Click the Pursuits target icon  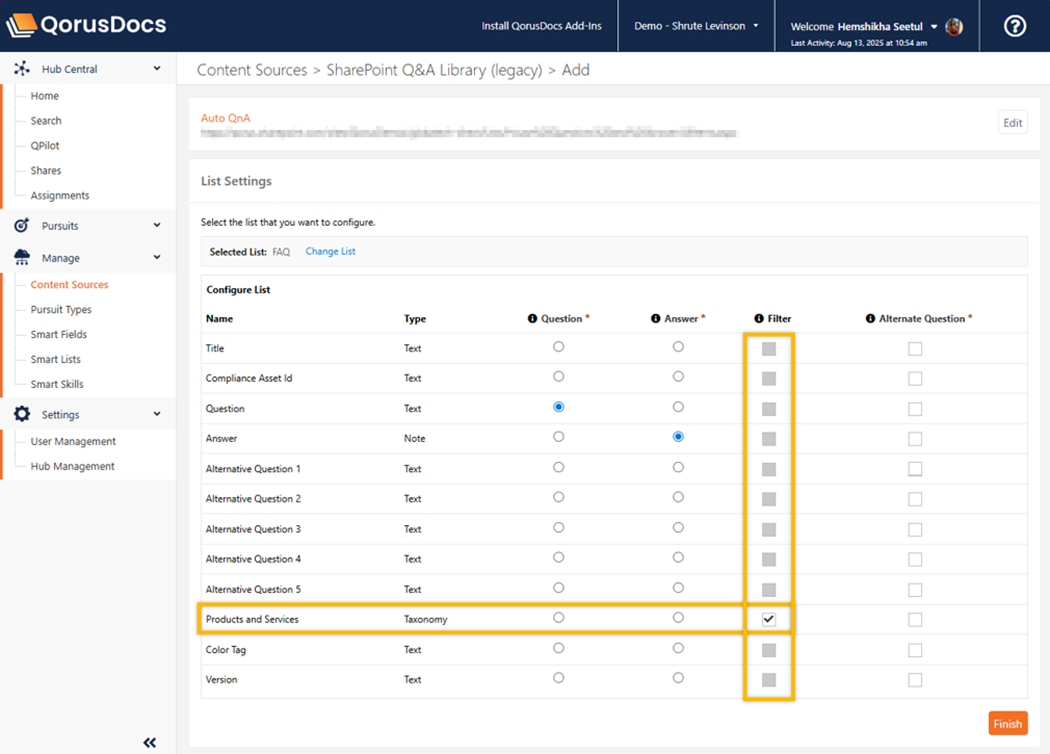(22, 226)
